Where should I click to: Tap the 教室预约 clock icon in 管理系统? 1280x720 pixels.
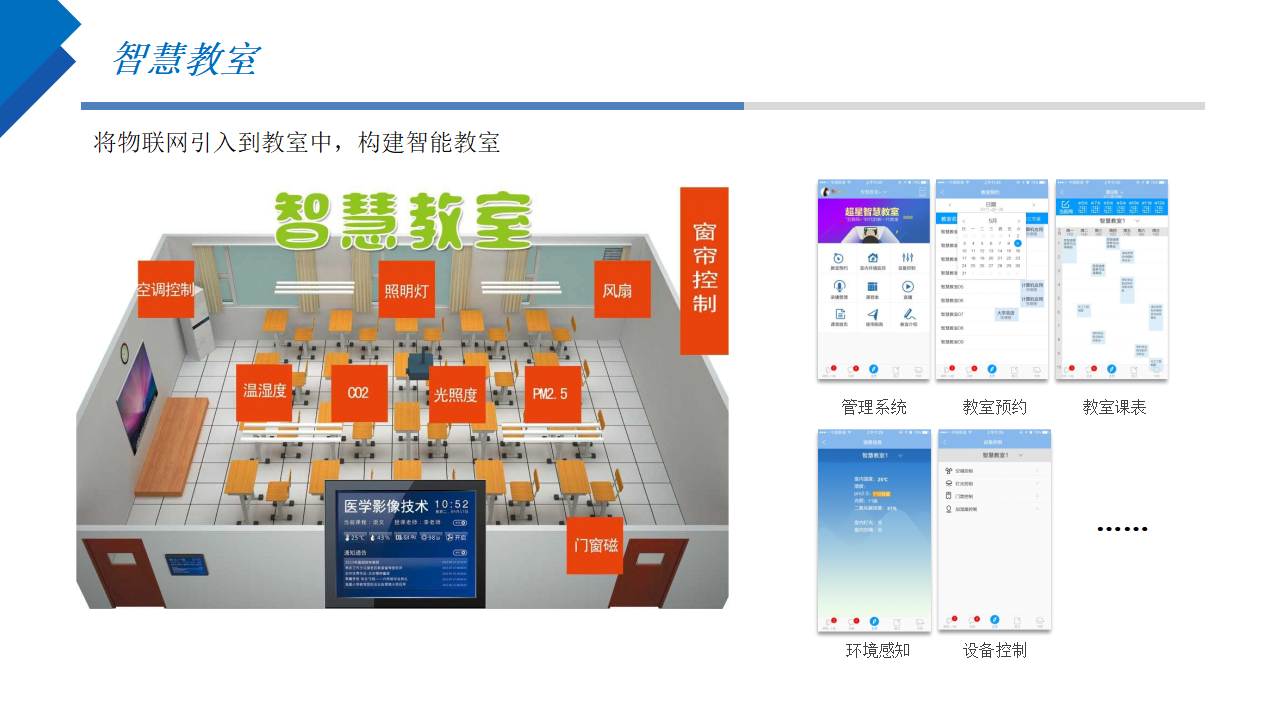click(837, 259)
